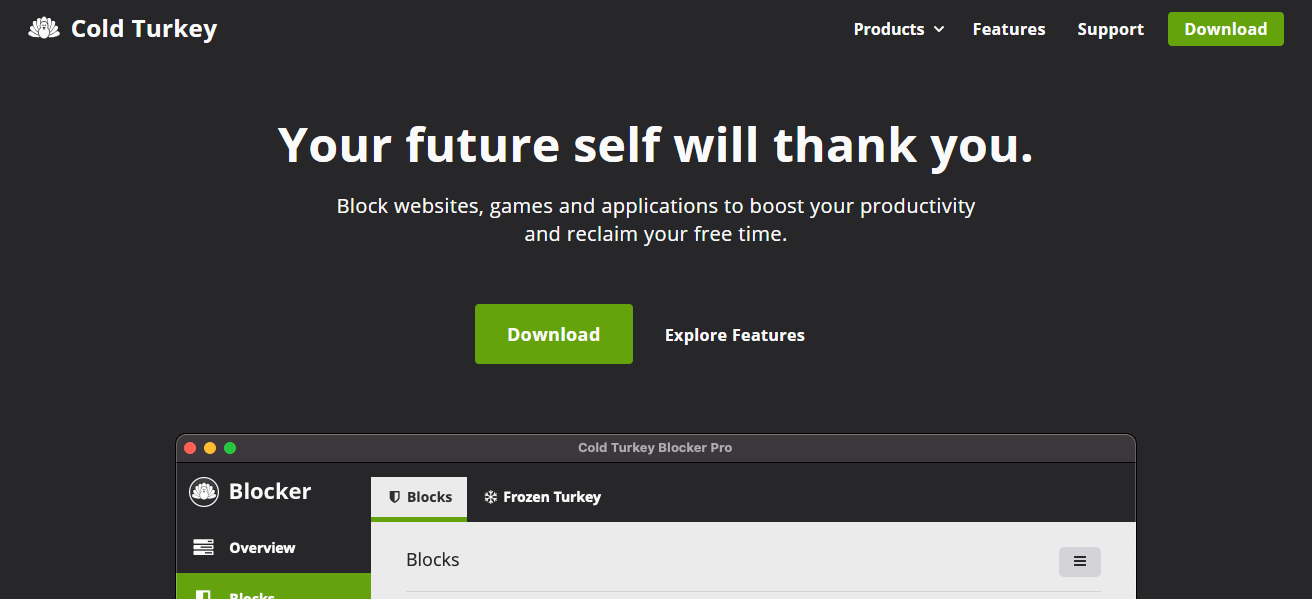Follow the Explore Features link
Viewport: 1312px width, 599px height.
(x=735, y=335)
